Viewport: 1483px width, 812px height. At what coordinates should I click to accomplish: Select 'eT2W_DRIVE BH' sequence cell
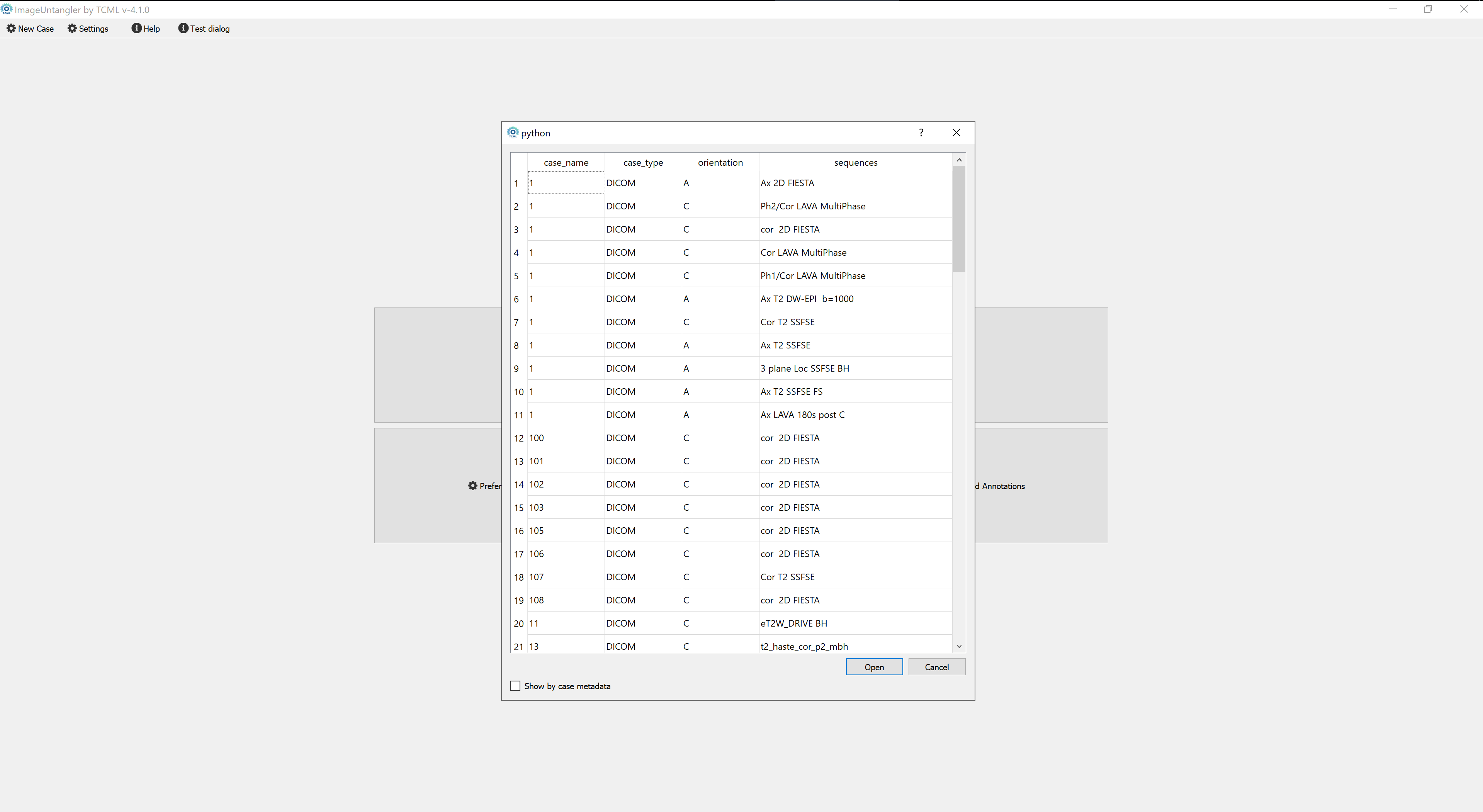[x=856, y=623]
